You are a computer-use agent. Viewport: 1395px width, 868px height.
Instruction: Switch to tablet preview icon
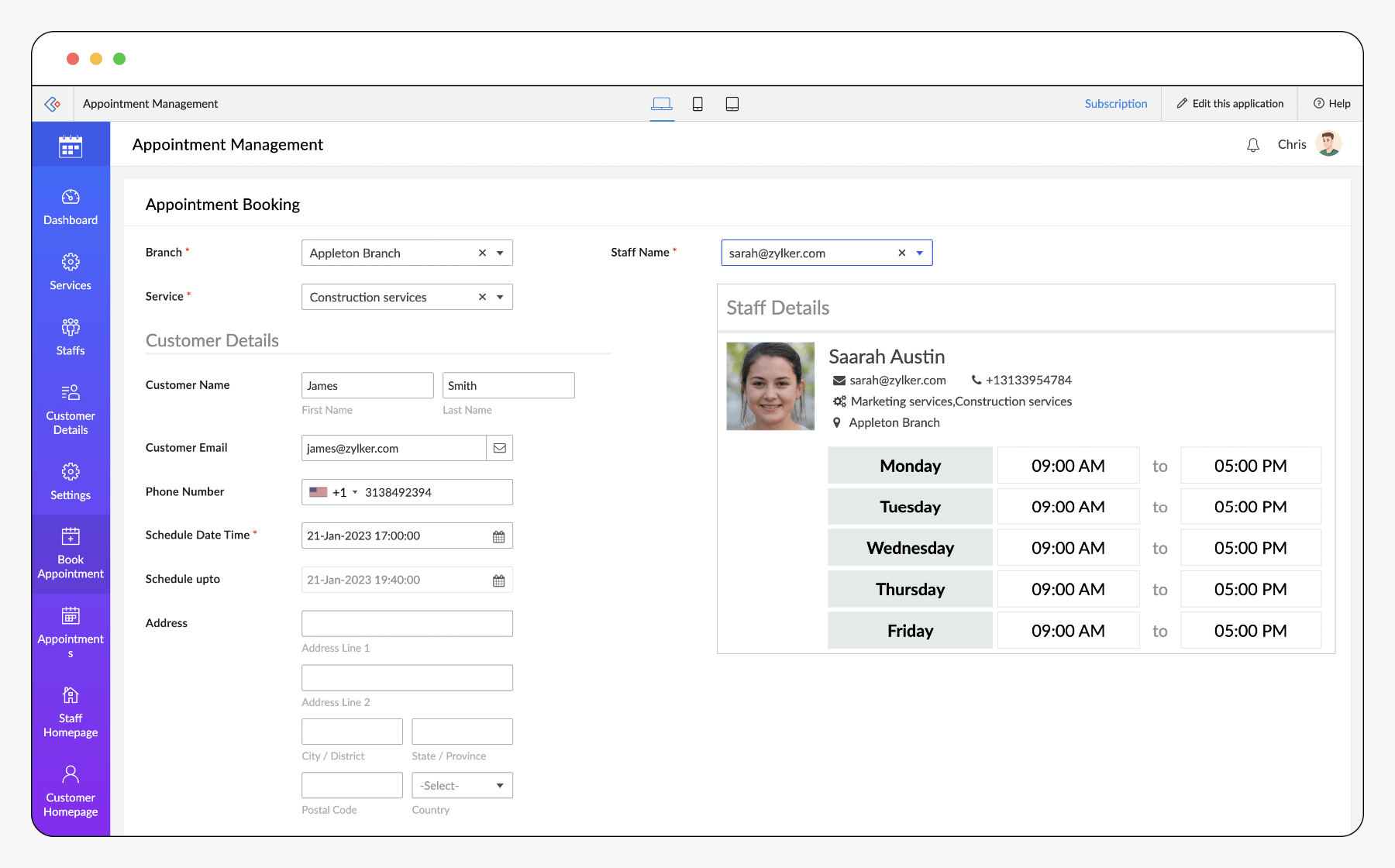click(732, 104)
